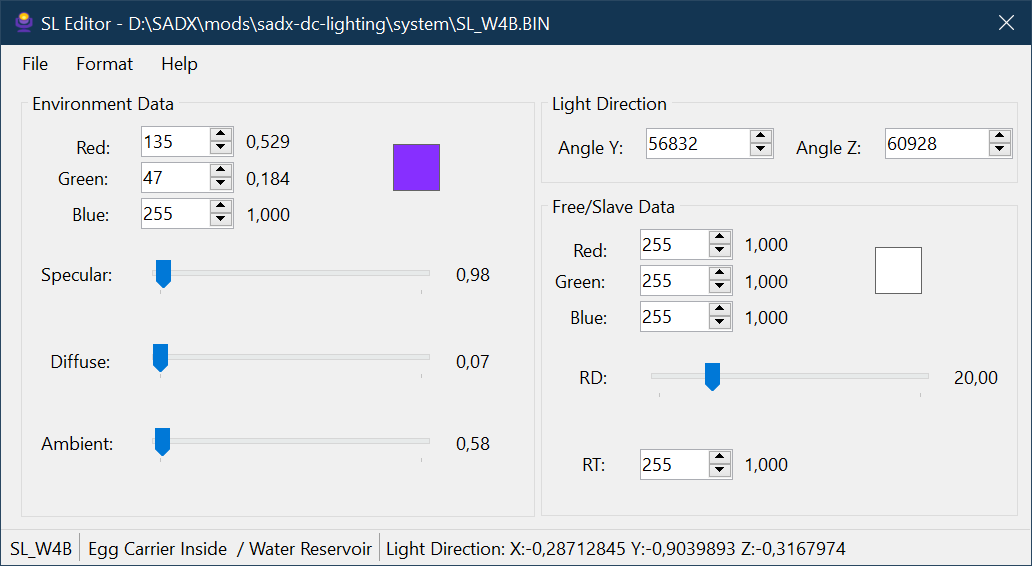Click the Ambient slider thumb
This screenshot has width=1032, height=566.
pos(162,441)
